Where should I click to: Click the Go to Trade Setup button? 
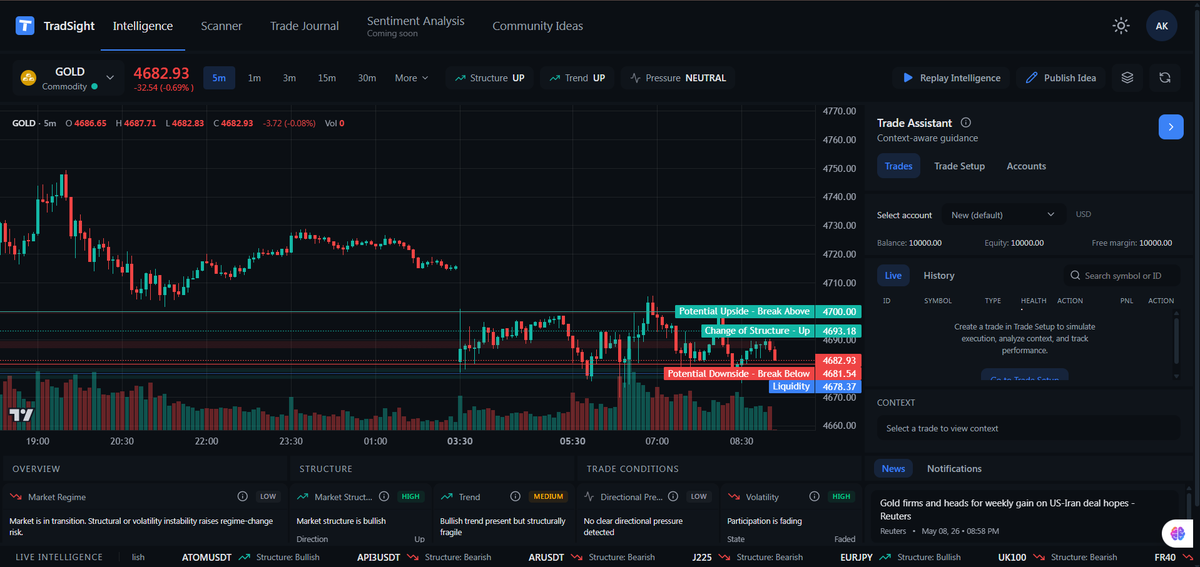[x=1025, y=376]
